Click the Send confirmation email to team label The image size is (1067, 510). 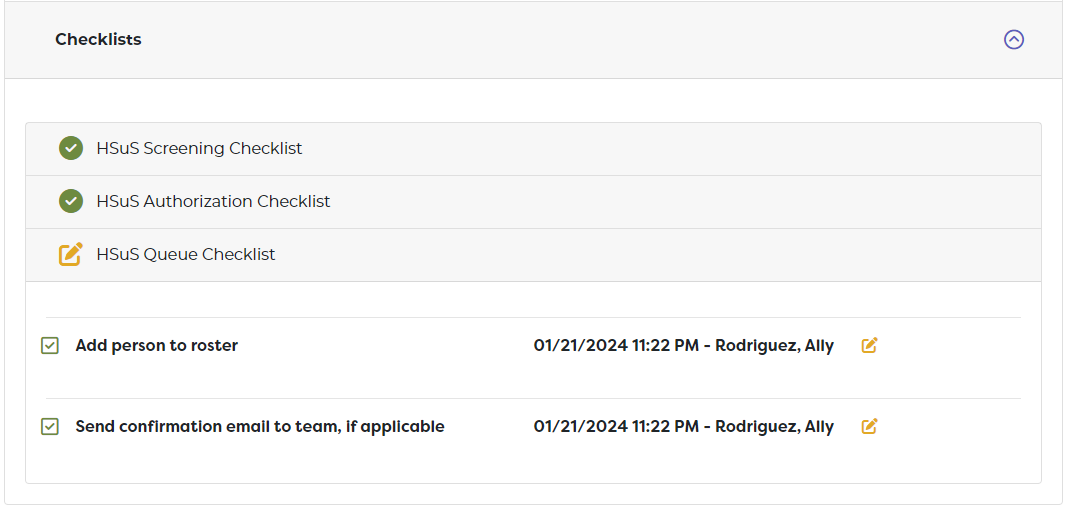(x=260, y=427)
